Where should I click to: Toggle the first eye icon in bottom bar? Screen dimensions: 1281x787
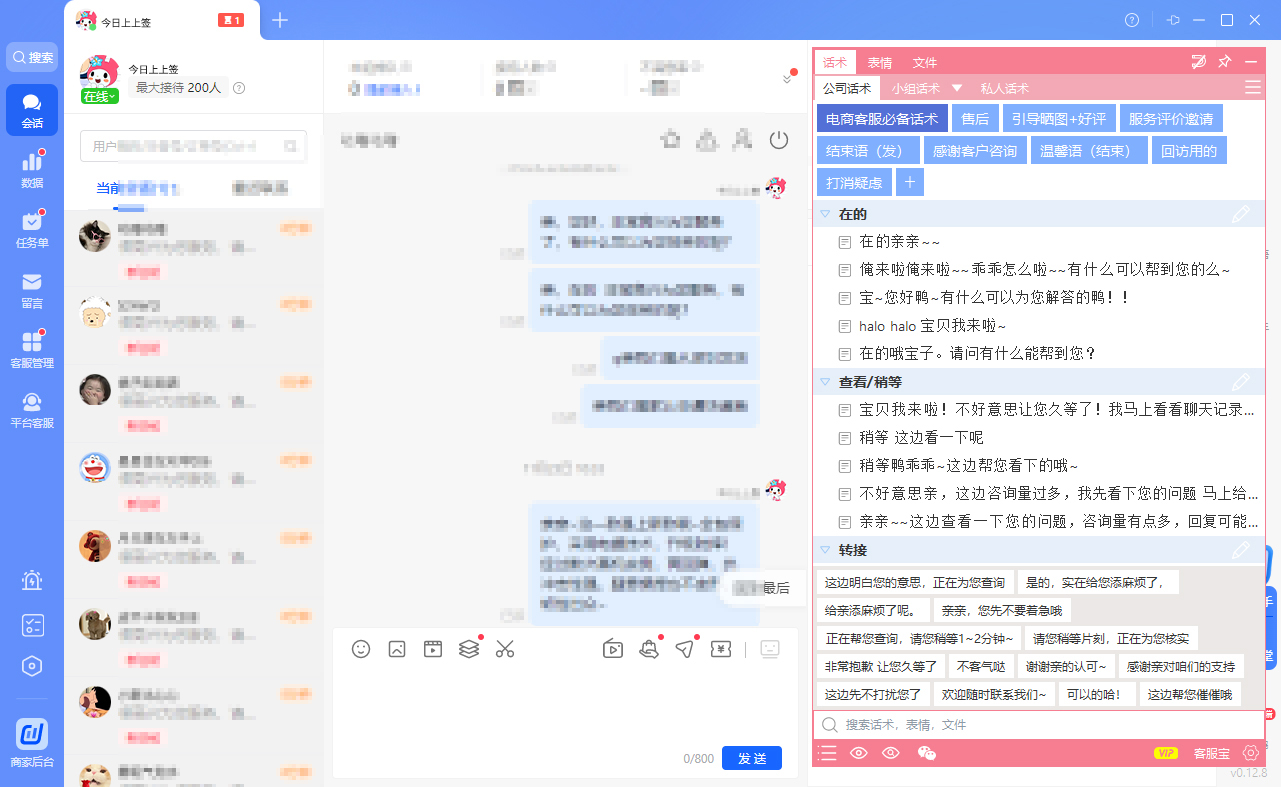pyautogui.click(x=858, y=754)
